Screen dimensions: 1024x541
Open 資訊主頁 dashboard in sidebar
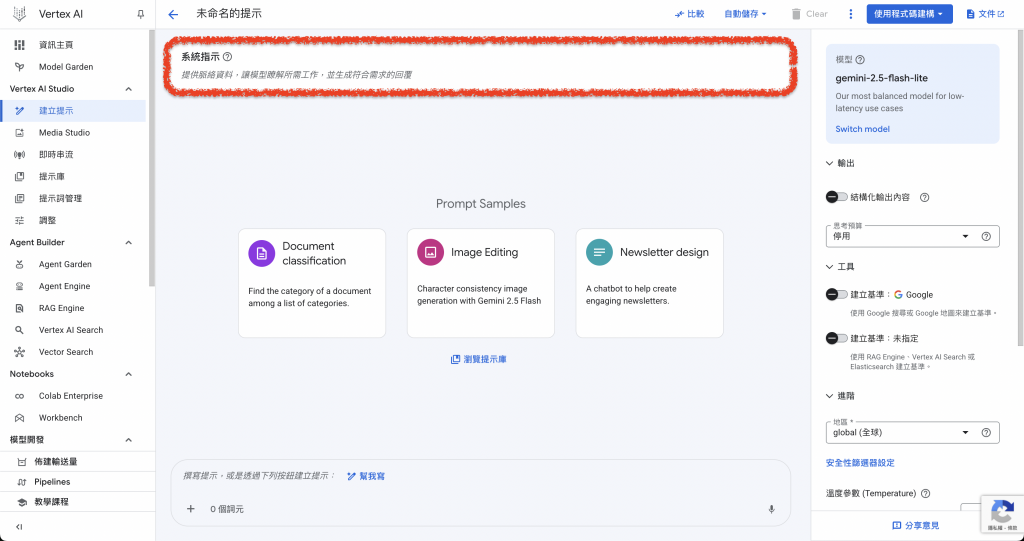tap(73, 45)
